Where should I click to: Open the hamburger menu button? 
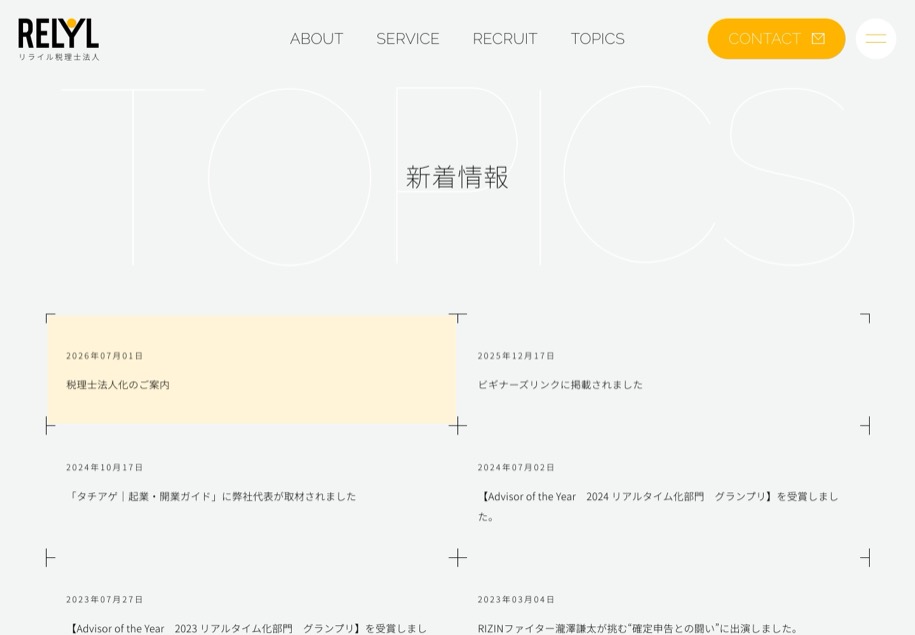tap(875, 39)
